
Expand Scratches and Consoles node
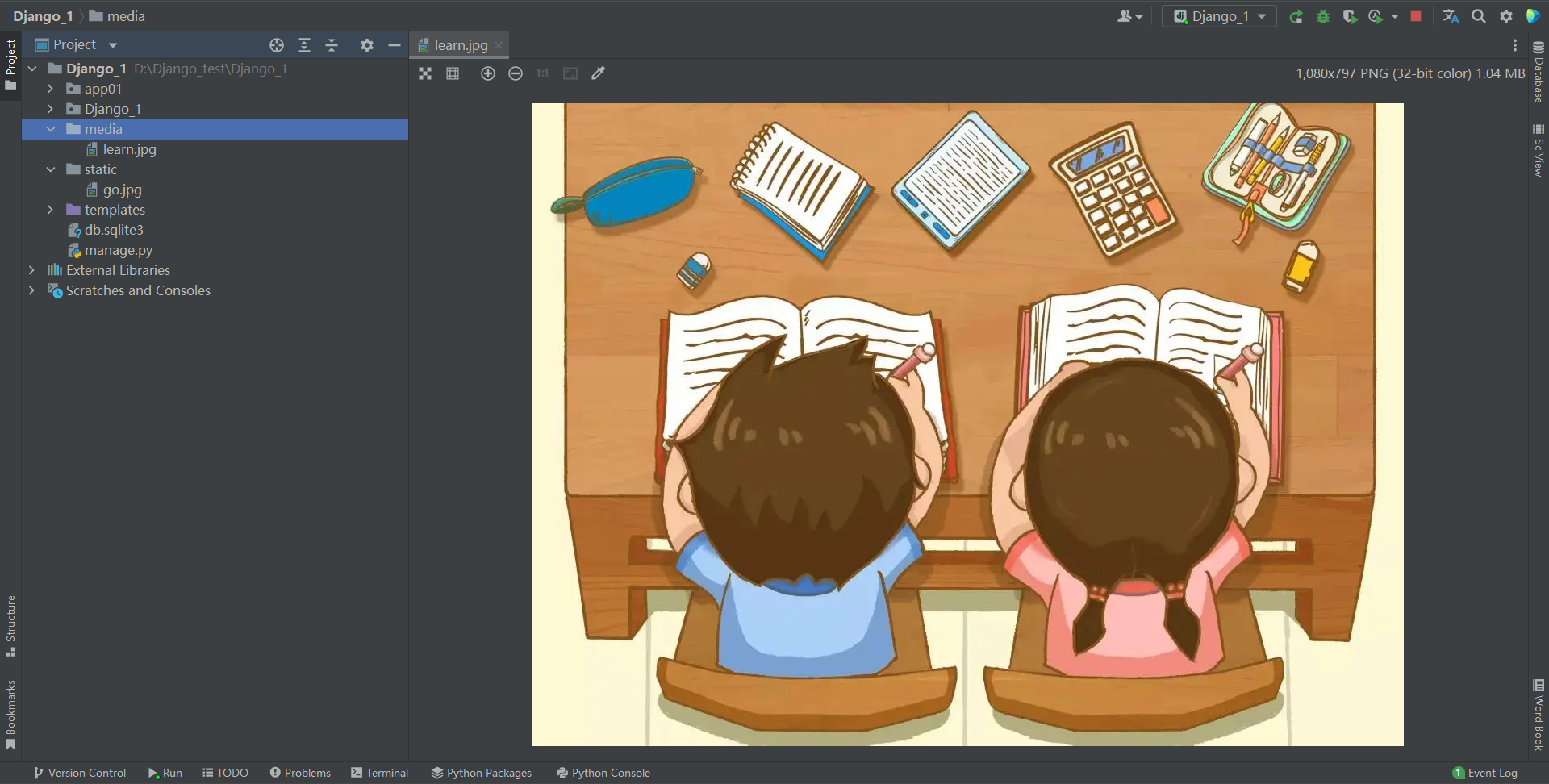(x=32, y=290)
